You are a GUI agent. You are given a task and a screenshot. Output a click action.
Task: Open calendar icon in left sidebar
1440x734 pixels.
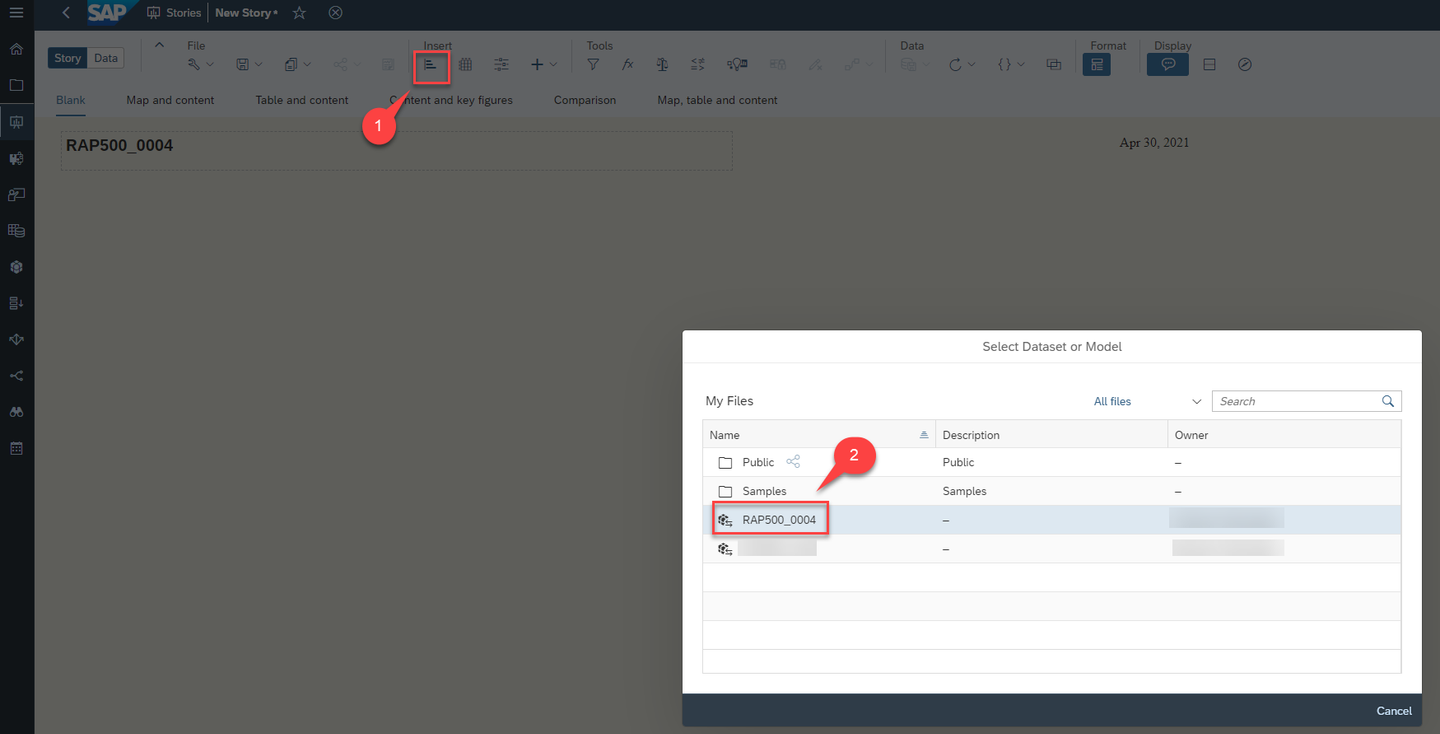click(16, 449)
